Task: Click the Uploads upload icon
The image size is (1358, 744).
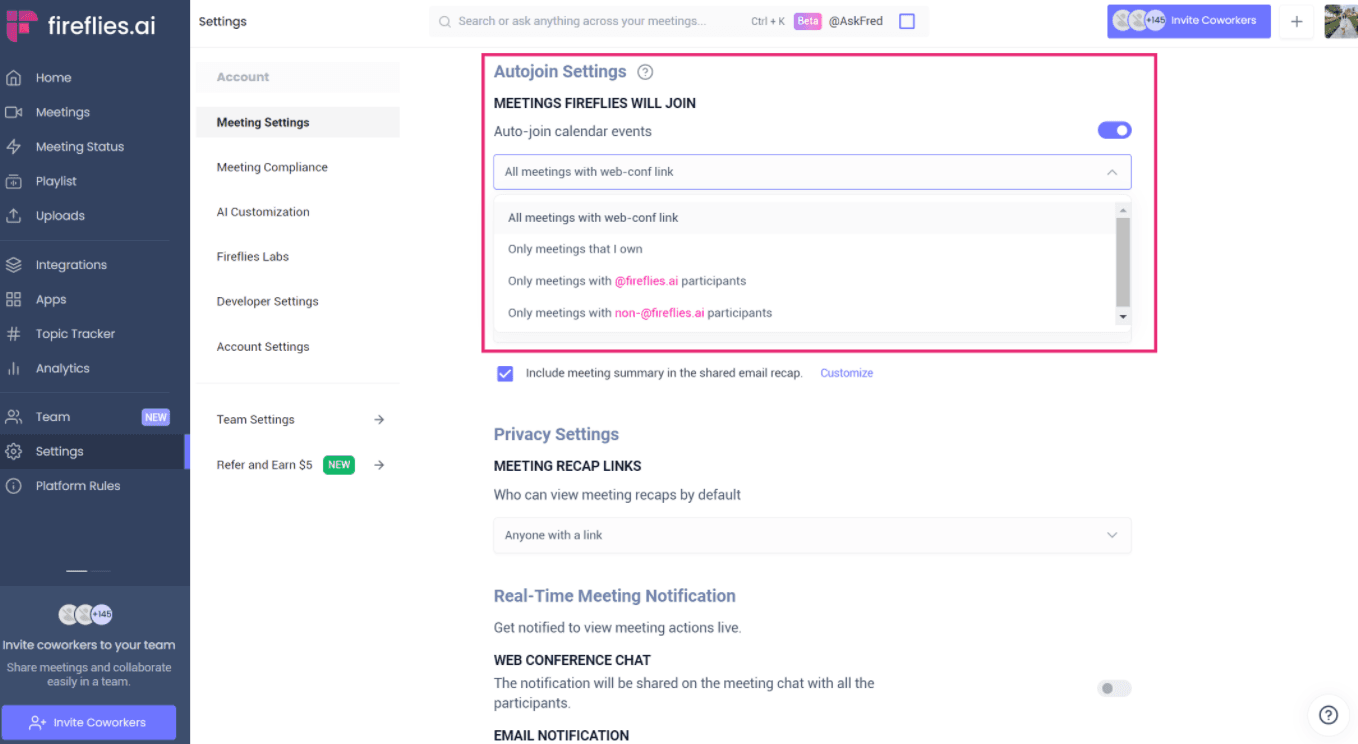Action: (14, 216)
